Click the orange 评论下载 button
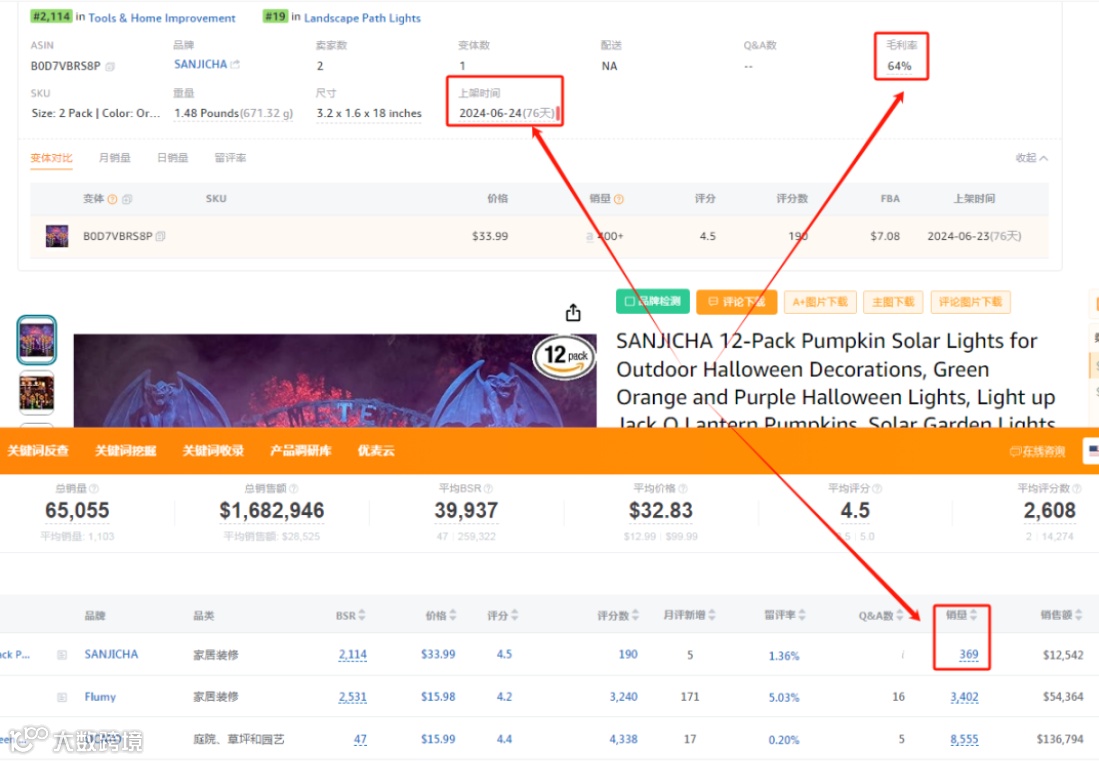 (x=736, y=302)
